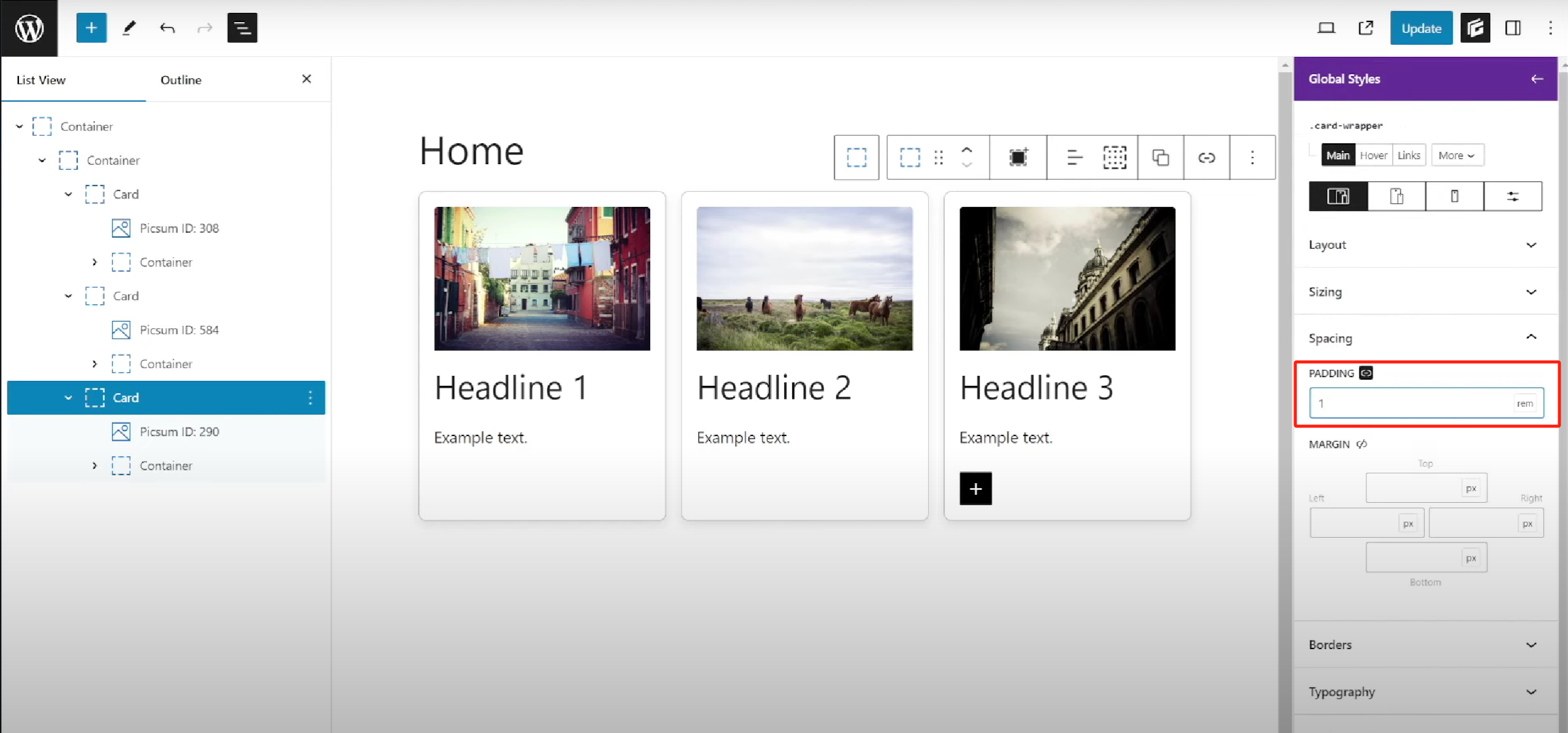Expand Container under Picsum ID: 308
Viewport: 1568px width, 733px height.
pos(94,262)
